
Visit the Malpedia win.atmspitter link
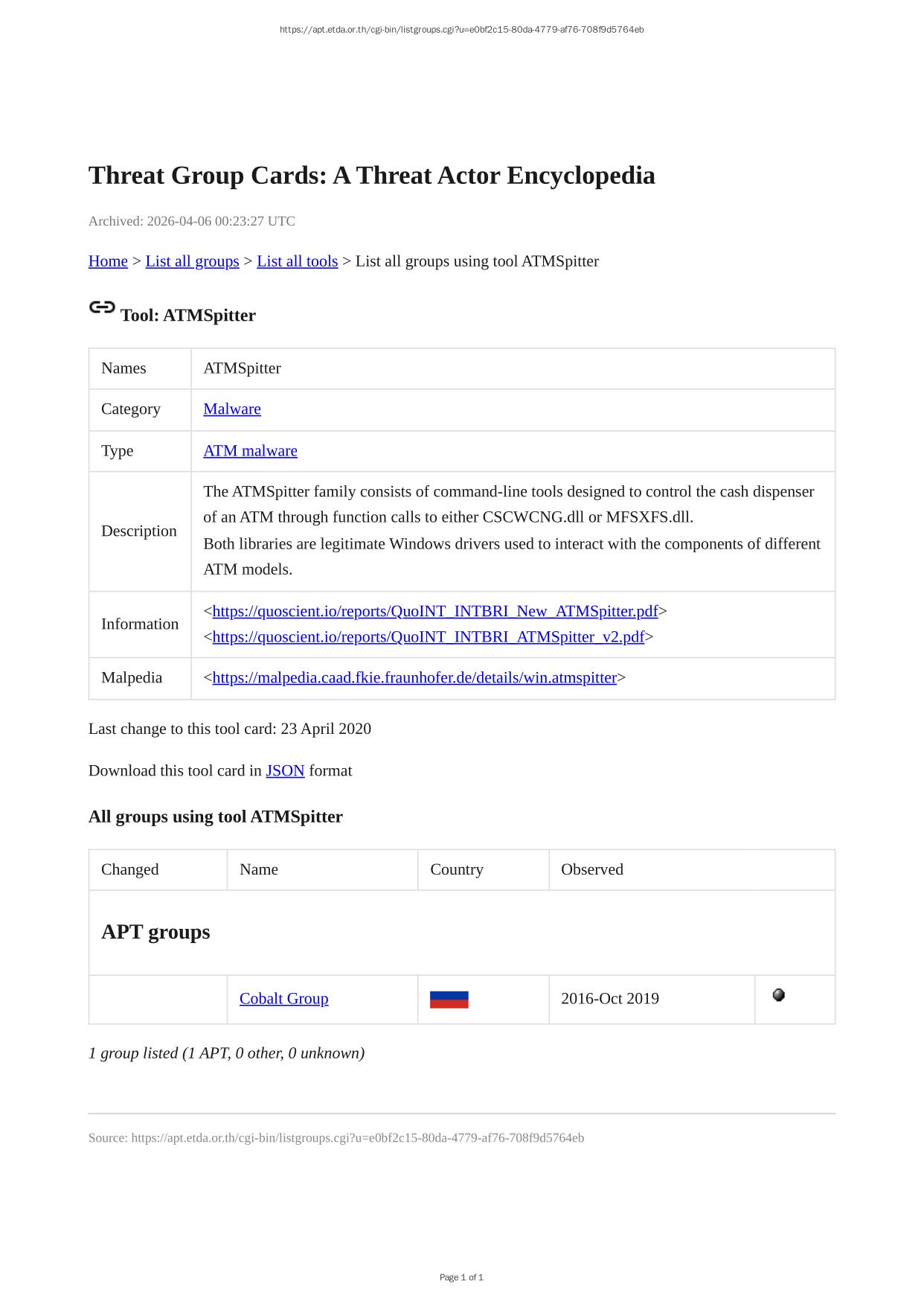point(414,678)
